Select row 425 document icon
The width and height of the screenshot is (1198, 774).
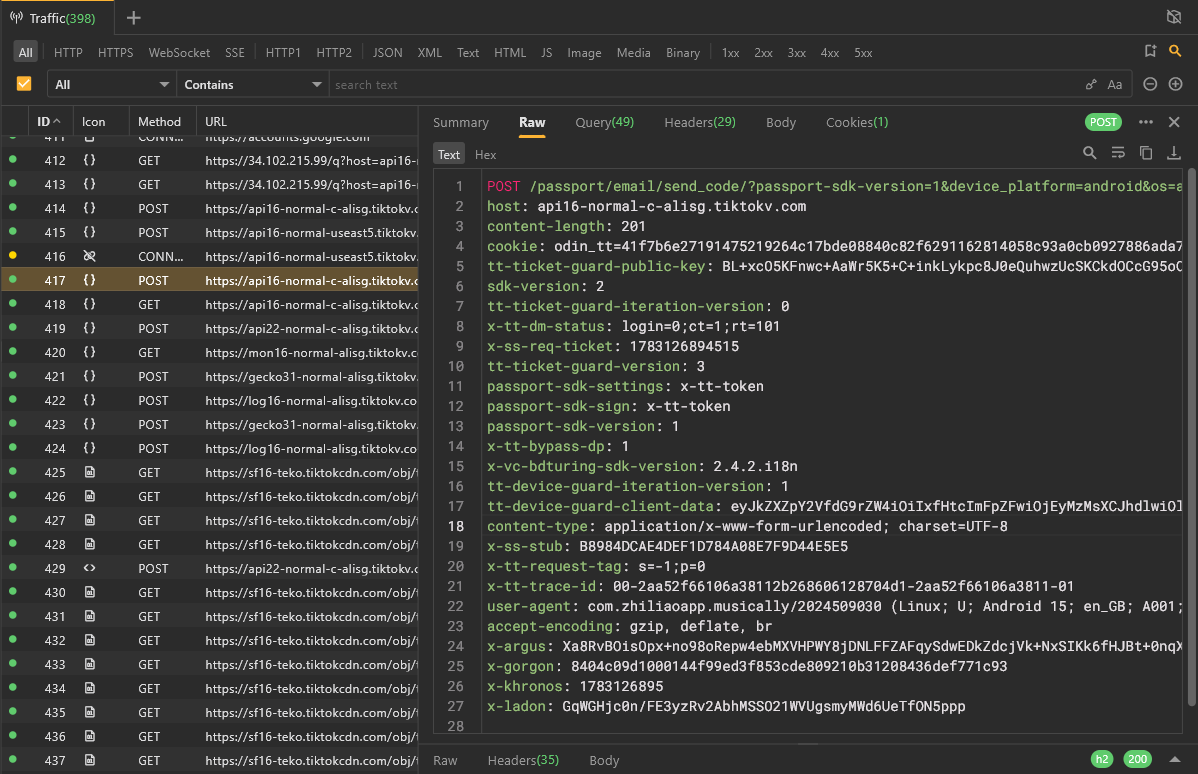89,472
